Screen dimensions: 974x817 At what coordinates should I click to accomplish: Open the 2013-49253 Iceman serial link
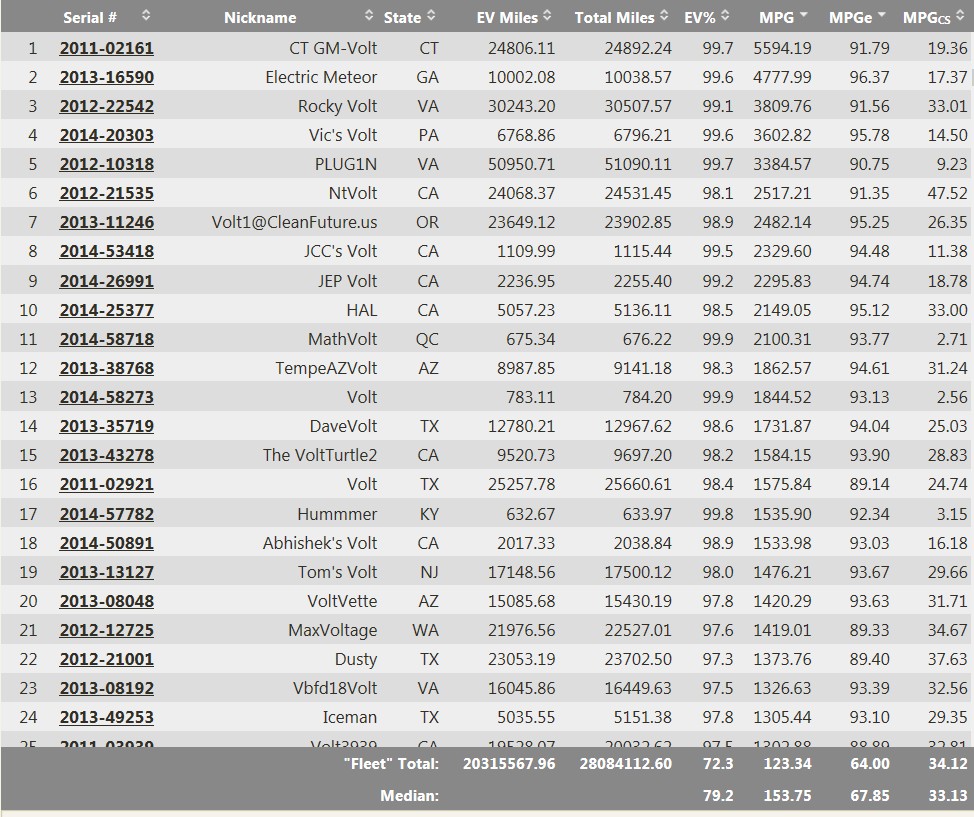click(x=106, y=717)
